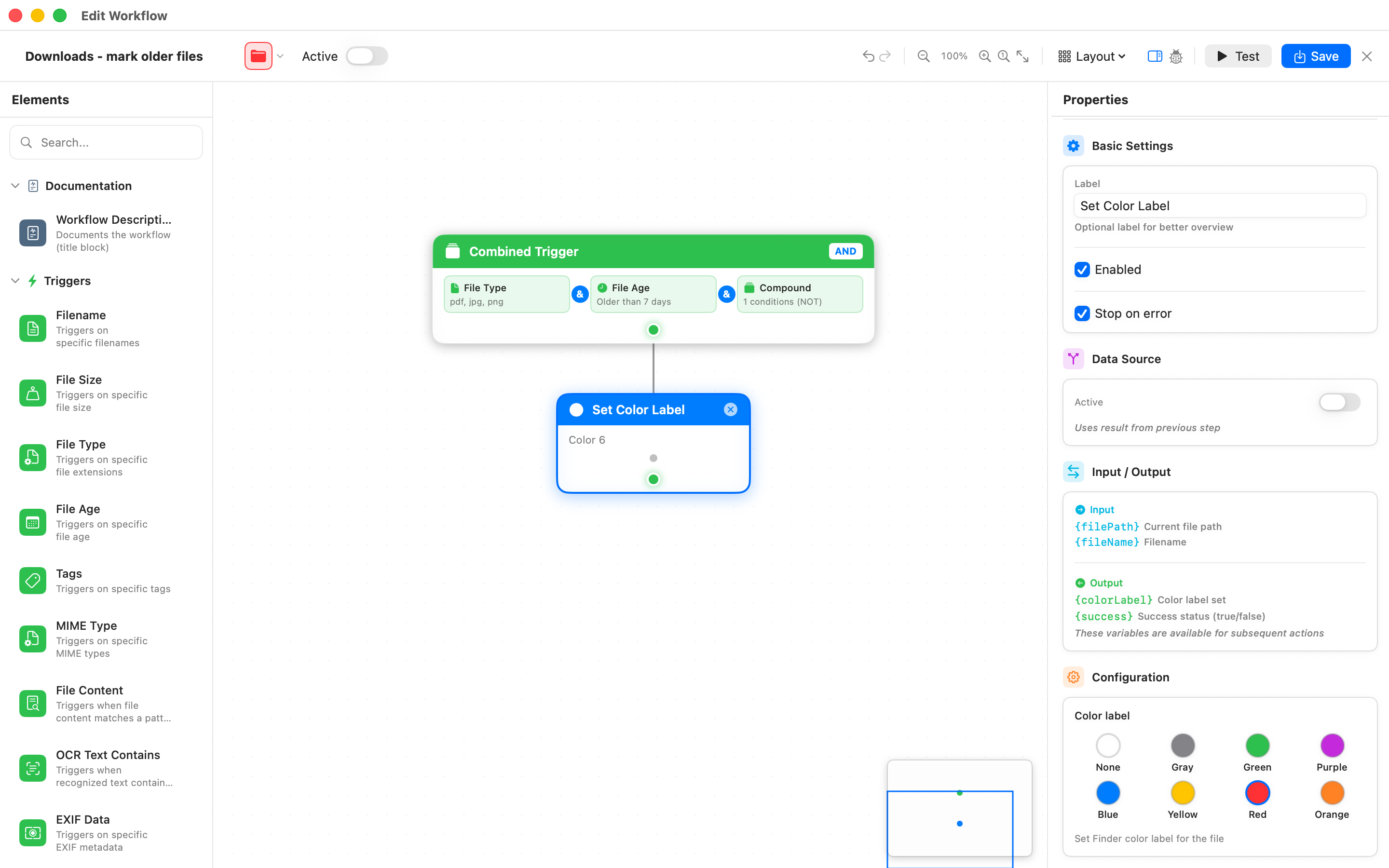Zoom out using the minus magnifier
Viewport: 1389px width, 868px height.
[x=923, y=55]
